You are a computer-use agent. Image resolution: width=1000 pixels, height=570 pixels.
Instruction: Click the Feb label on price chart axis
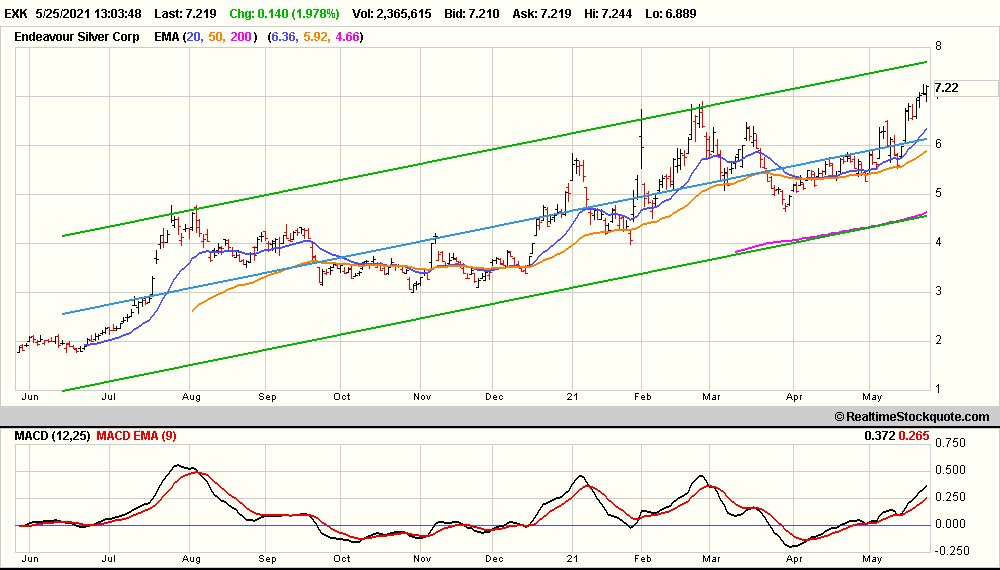point(643,397)
